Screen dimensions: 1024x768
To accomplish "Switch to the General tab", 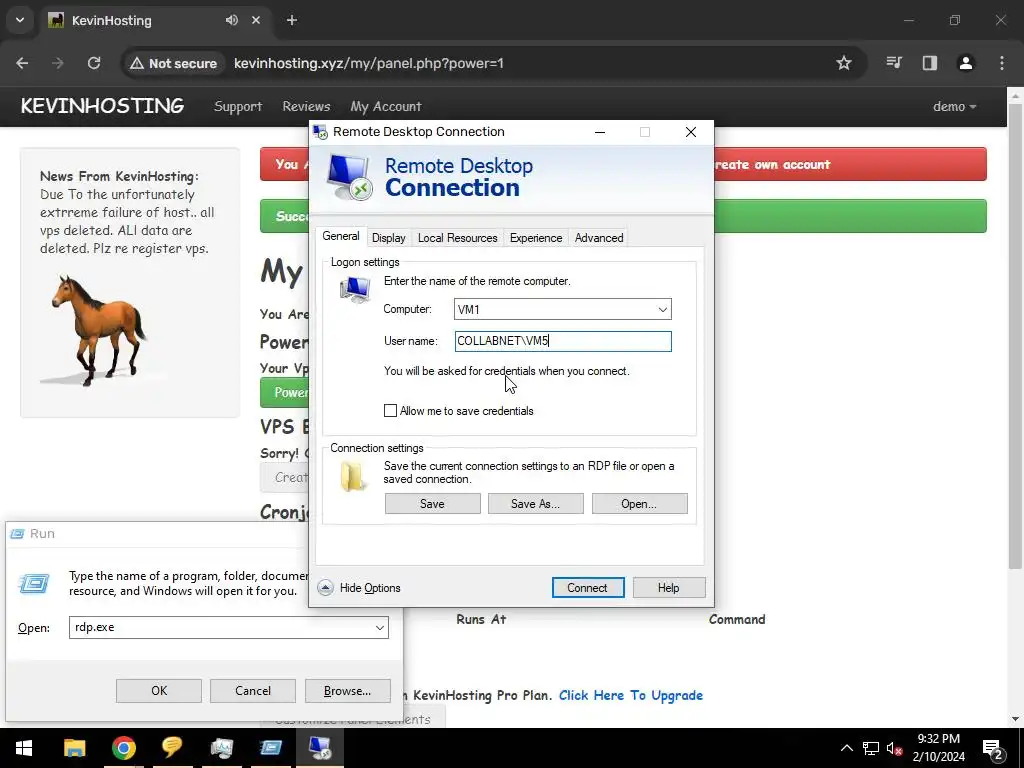I will pos(341,236).
